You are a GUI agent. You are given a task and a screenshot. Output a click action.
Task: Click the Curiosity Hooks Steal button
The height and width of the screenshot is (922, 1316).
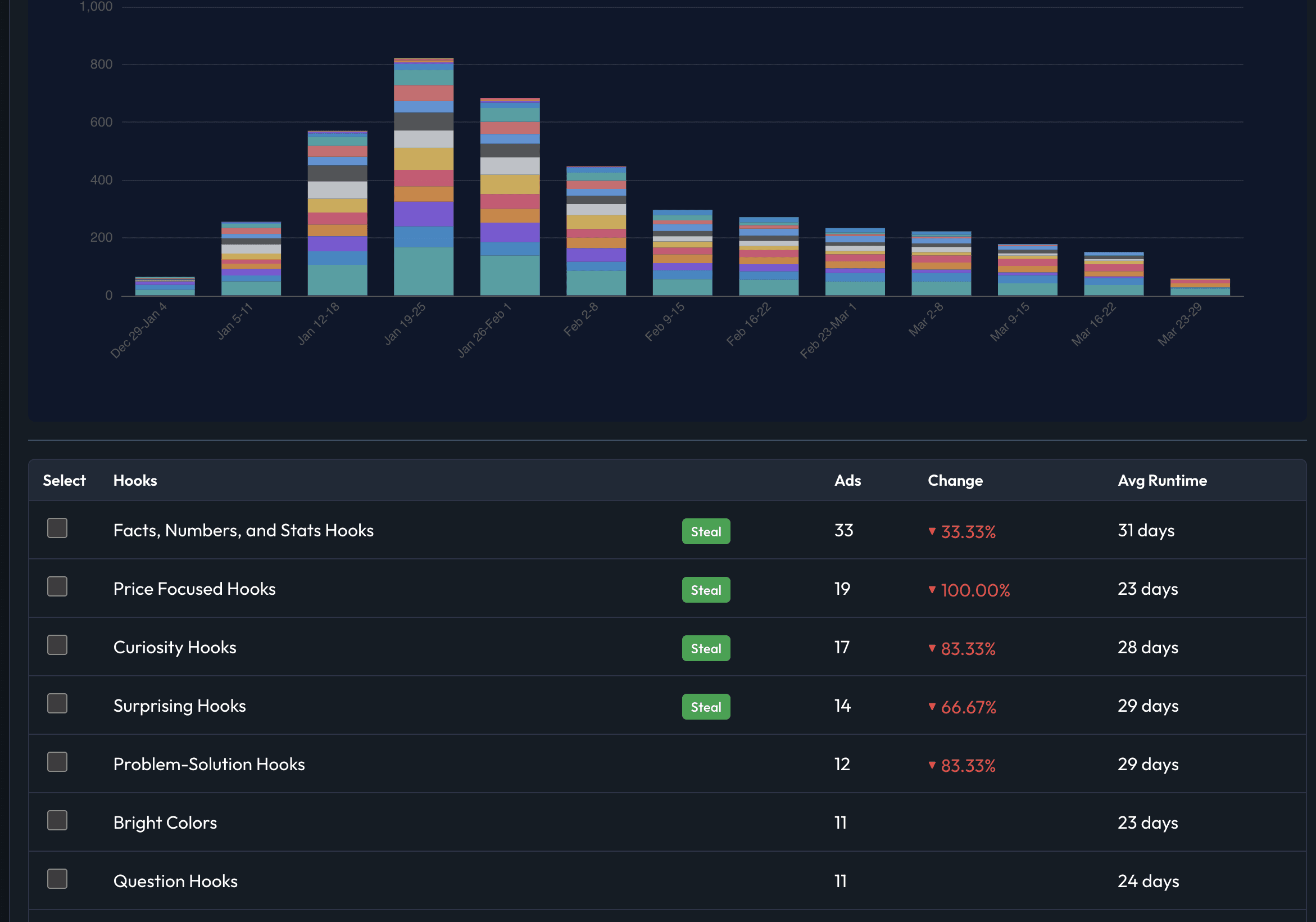(x=706, y=649)
